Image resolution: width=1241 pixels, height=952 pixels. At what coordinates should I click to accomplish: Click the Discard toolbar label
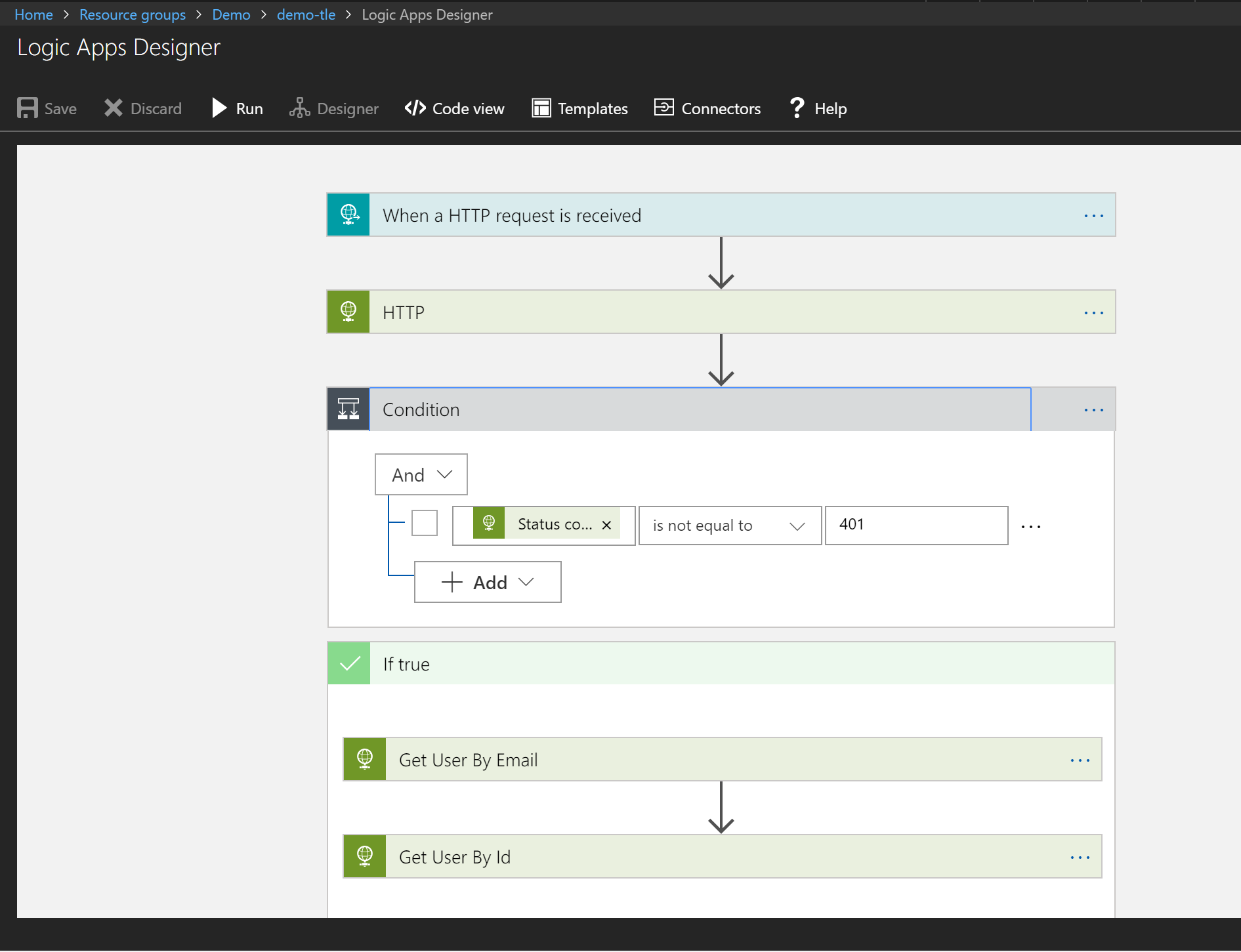click(156, 109)
